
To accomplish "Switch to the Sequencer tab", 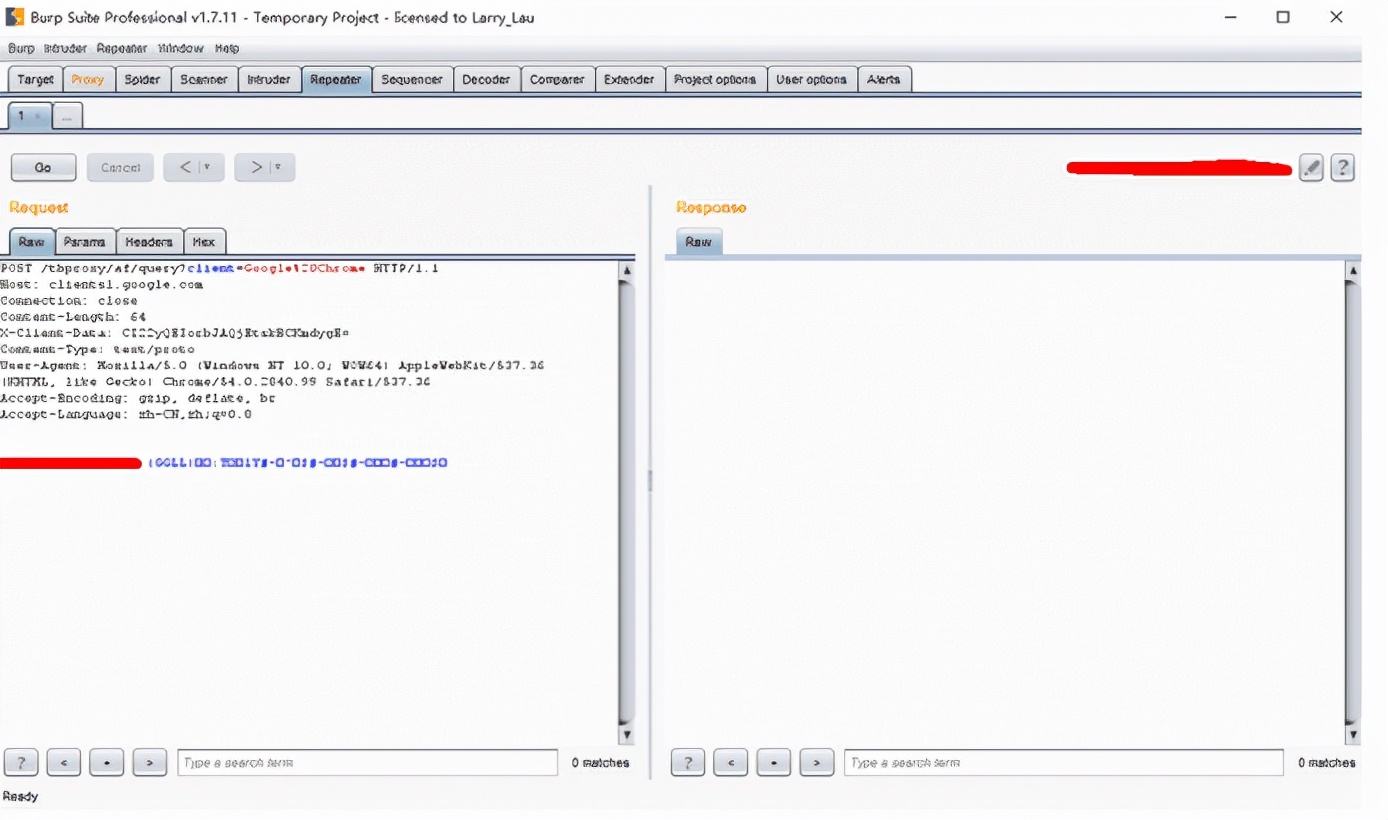I will pyautogui.click(x=412, y=80).
